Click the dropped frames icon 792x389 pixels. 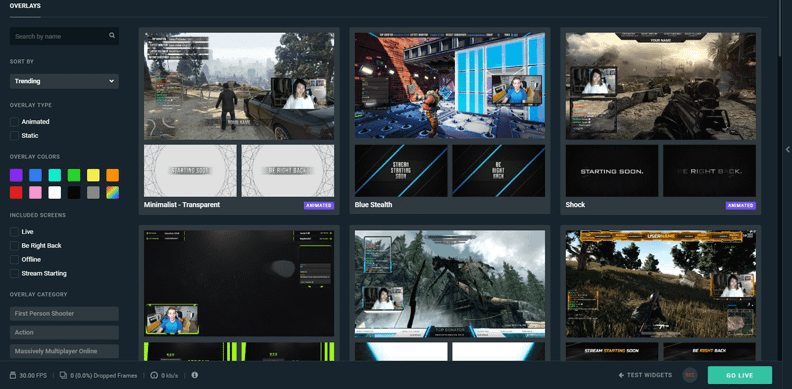(63, 375)
